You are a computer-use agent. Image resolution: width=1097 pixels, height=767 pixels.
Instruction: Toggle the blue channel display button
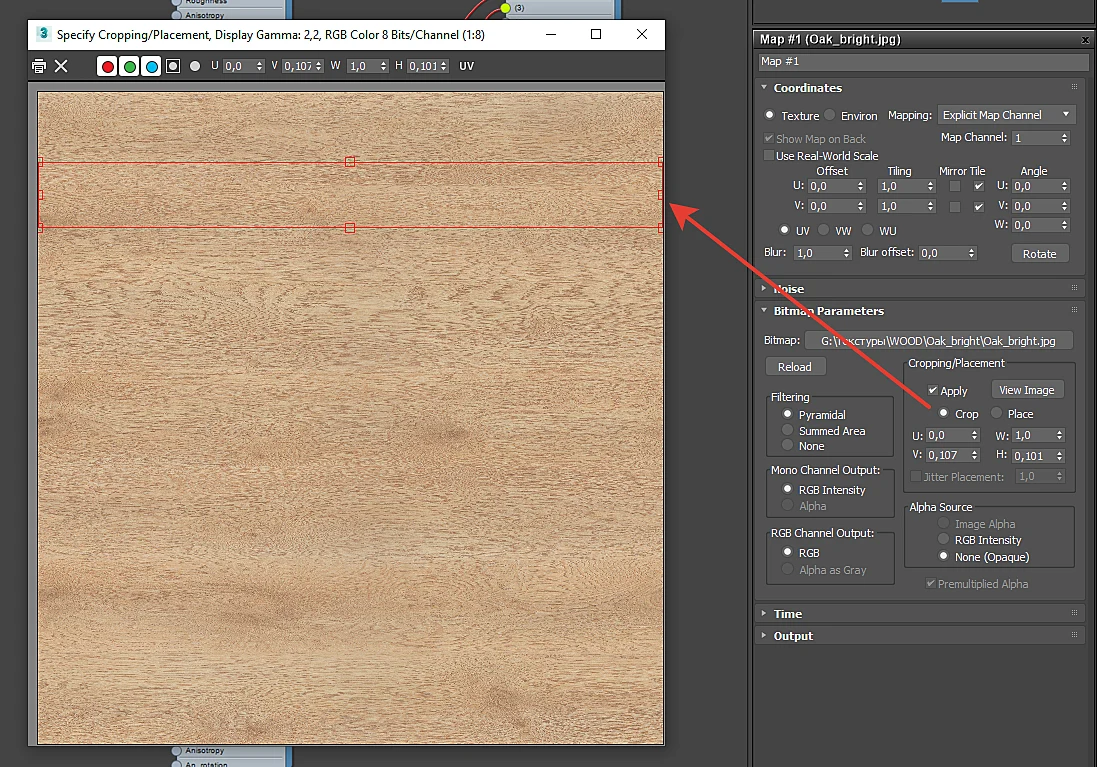pos(151,66)
